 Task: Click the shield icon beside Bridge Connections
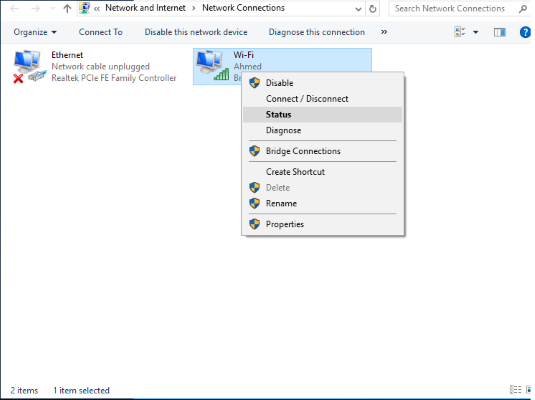point(255,151)
